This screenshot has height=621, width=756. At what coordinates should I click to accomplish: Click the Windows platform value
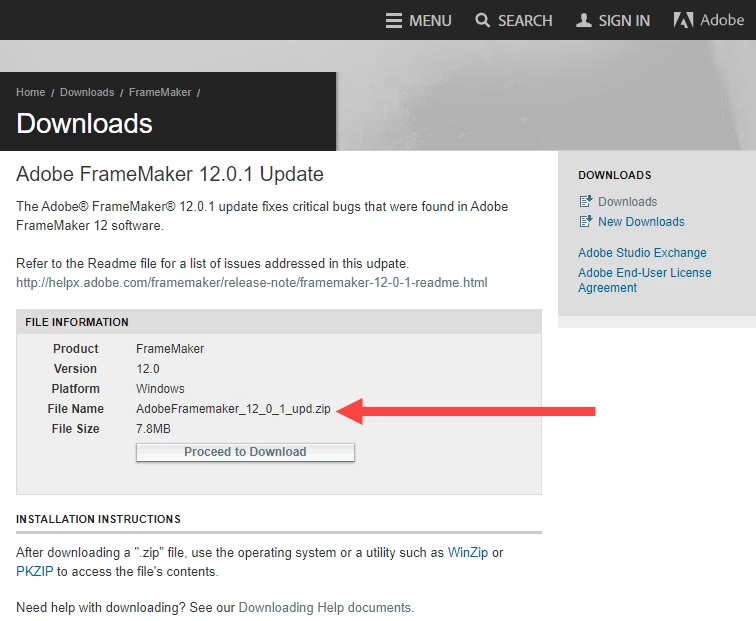(x=160, y=389)
